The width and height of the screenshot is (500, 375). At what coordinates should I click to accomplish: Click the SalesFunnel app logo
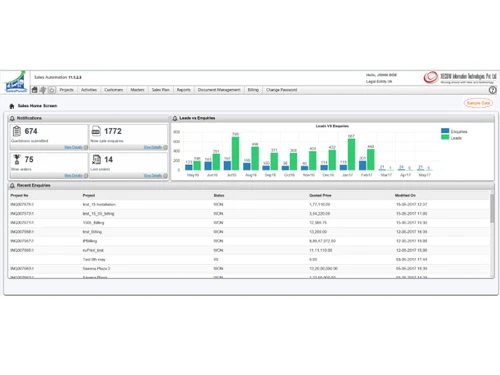[15, 82]
